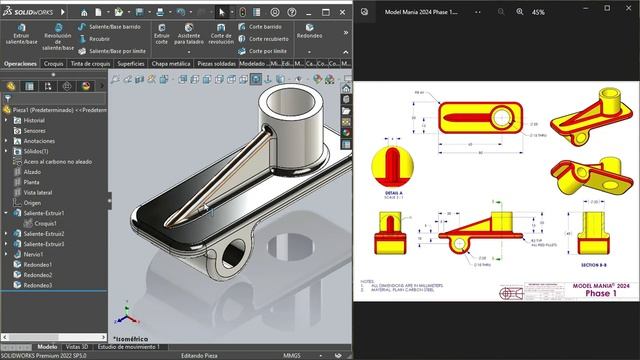Collapse the Saliente-Extruir1 node
The width and height of the screenshot is (640, 360).
[6, 213]
